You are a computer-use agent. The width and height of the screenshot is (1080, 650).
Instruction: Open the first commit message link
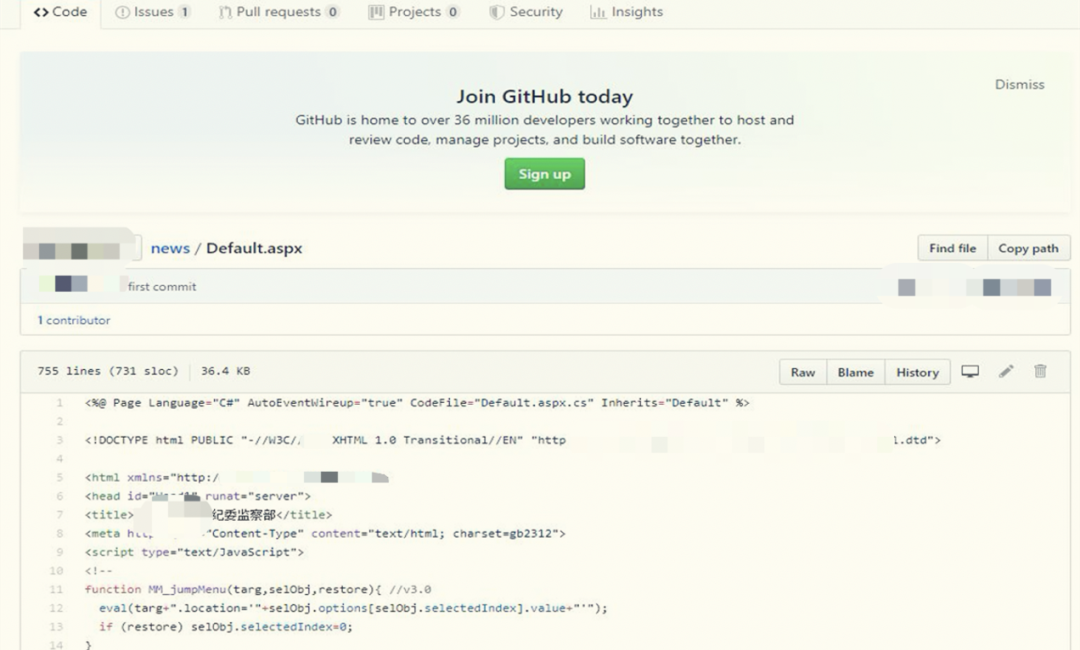162,287
